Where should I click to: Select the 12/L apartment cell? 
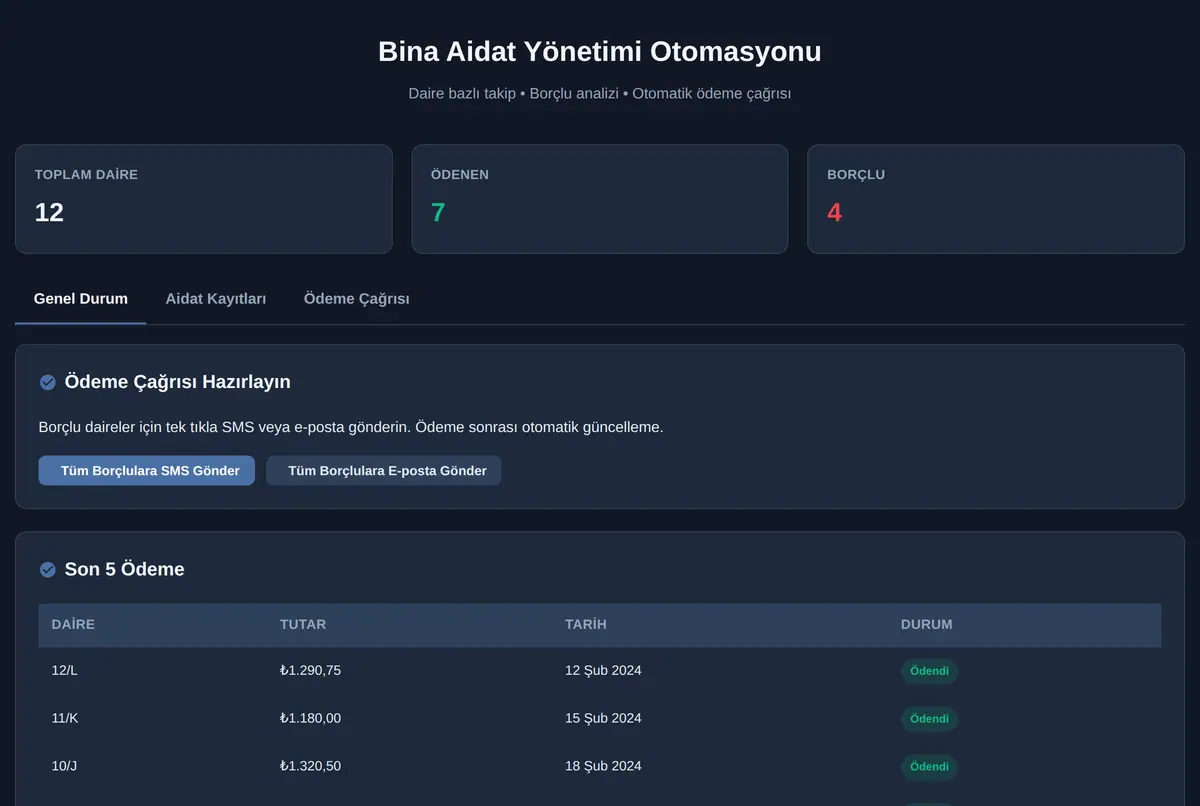(65, 670)
